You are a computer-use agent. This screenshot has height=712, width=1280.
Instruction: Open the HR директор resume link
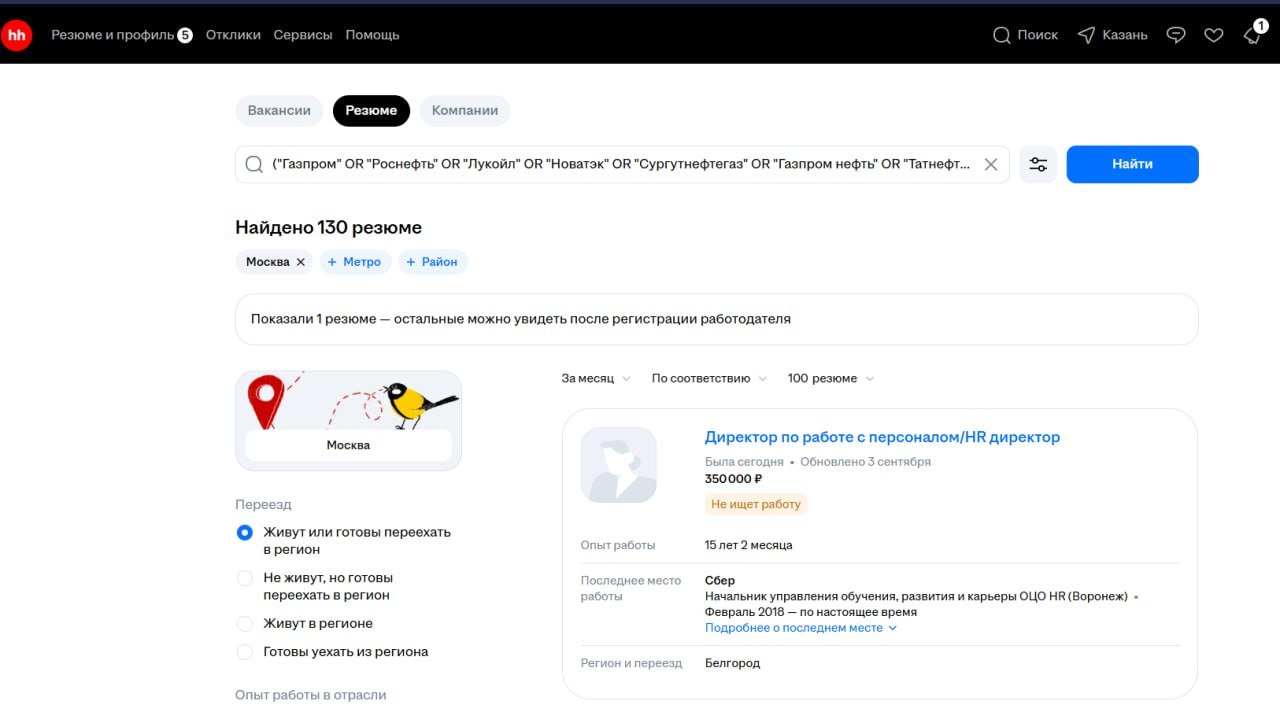pyautogui.click(x=882, y=437)
